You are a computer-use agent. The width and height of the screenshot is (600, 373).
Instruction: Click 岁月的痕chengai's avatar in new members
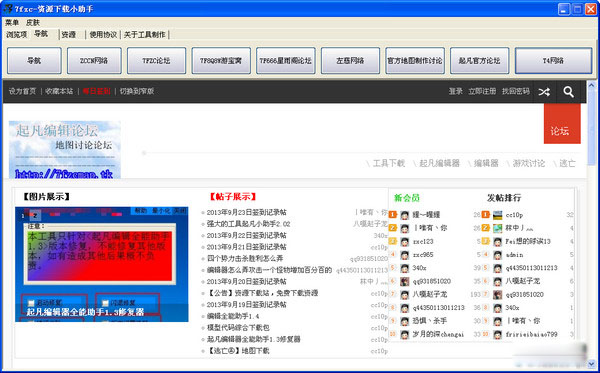coord(405,335)
